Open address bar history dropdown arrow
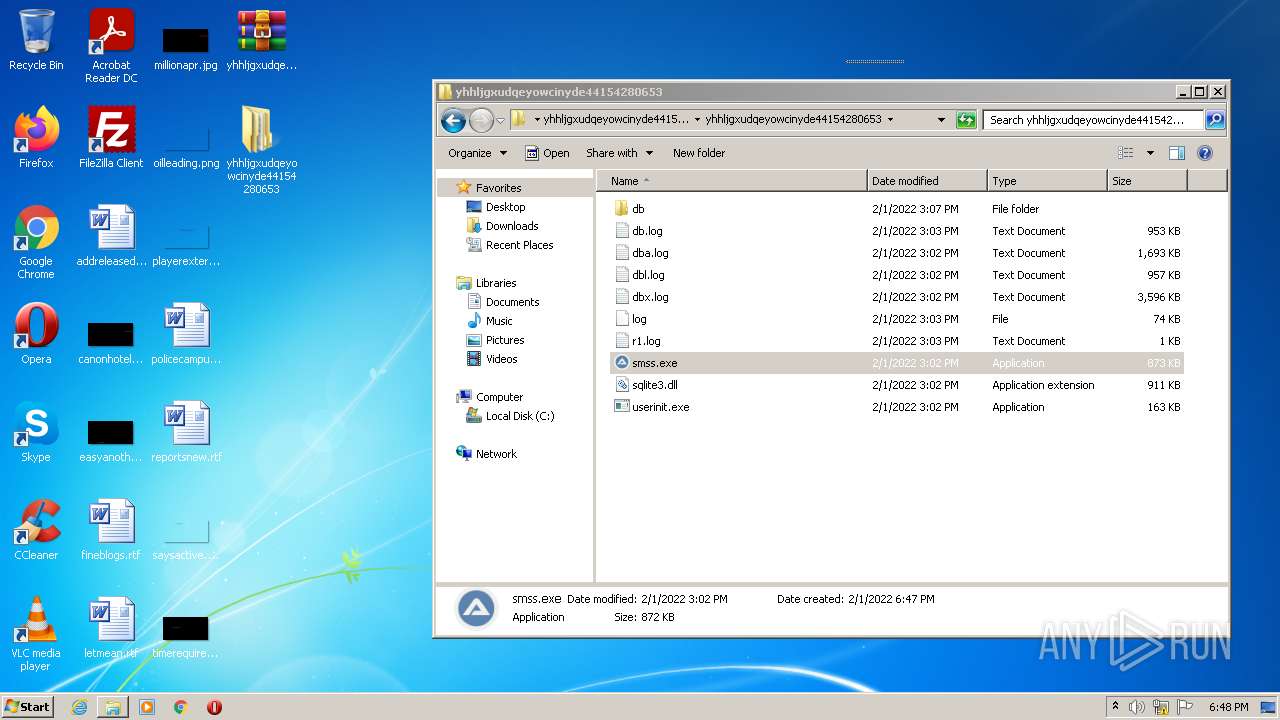The width and height of the screenshot is (1280, 720). tap(941, 120)
